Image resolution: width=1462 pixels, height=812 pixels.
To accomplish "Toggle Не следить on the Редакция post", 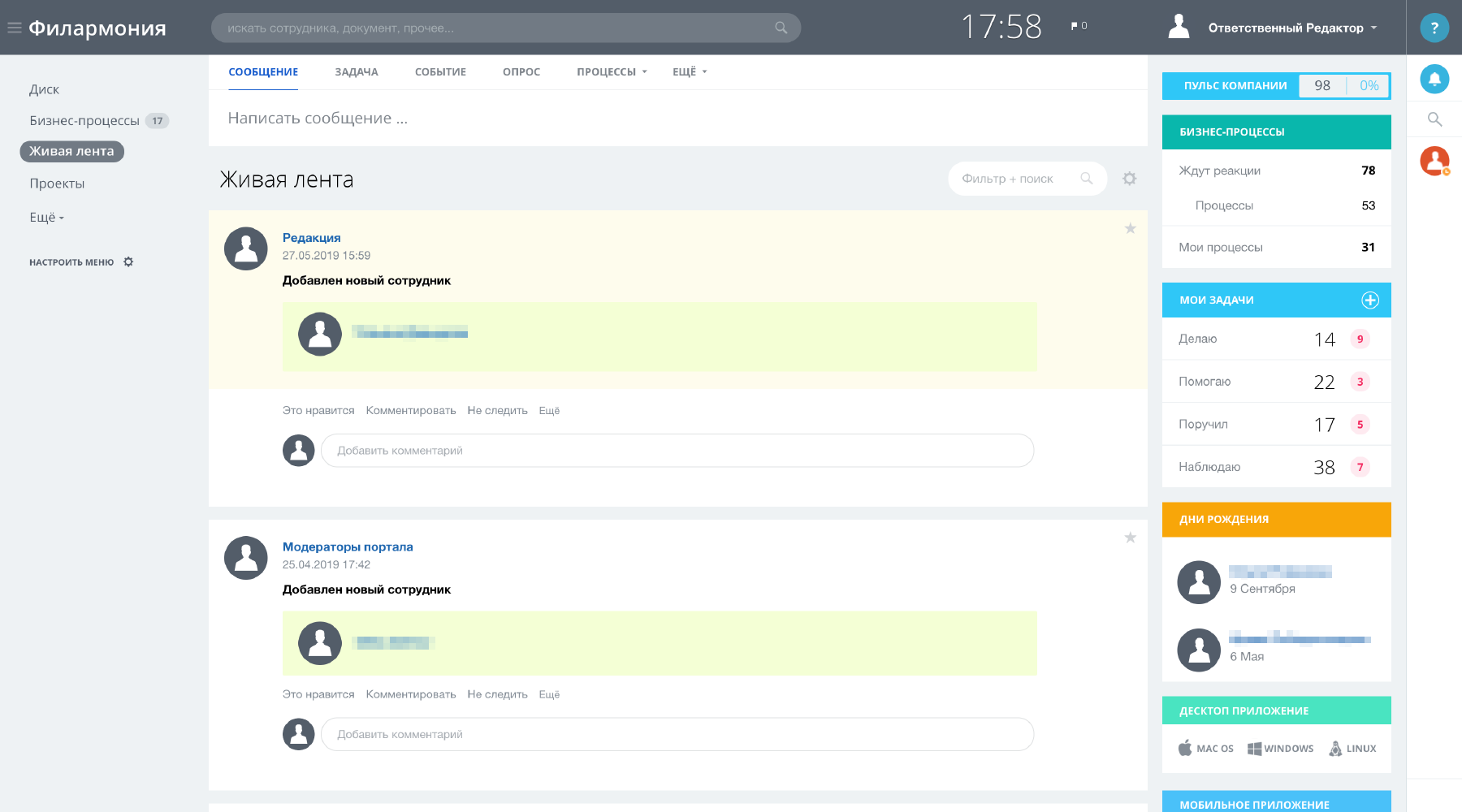I will pos(497,411).
